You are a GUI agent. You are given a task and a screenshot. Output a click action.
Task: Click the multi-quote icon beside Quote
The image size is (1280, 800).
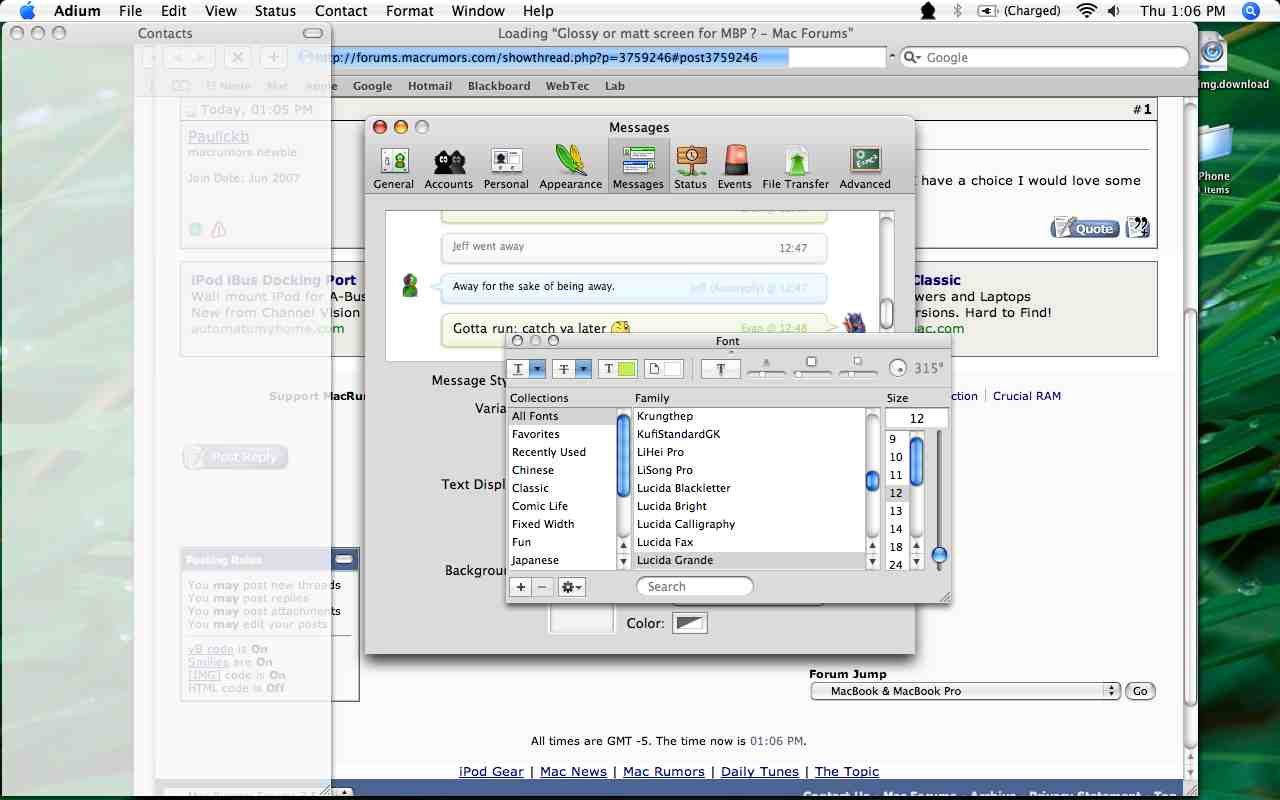[x=1138, y=228]
